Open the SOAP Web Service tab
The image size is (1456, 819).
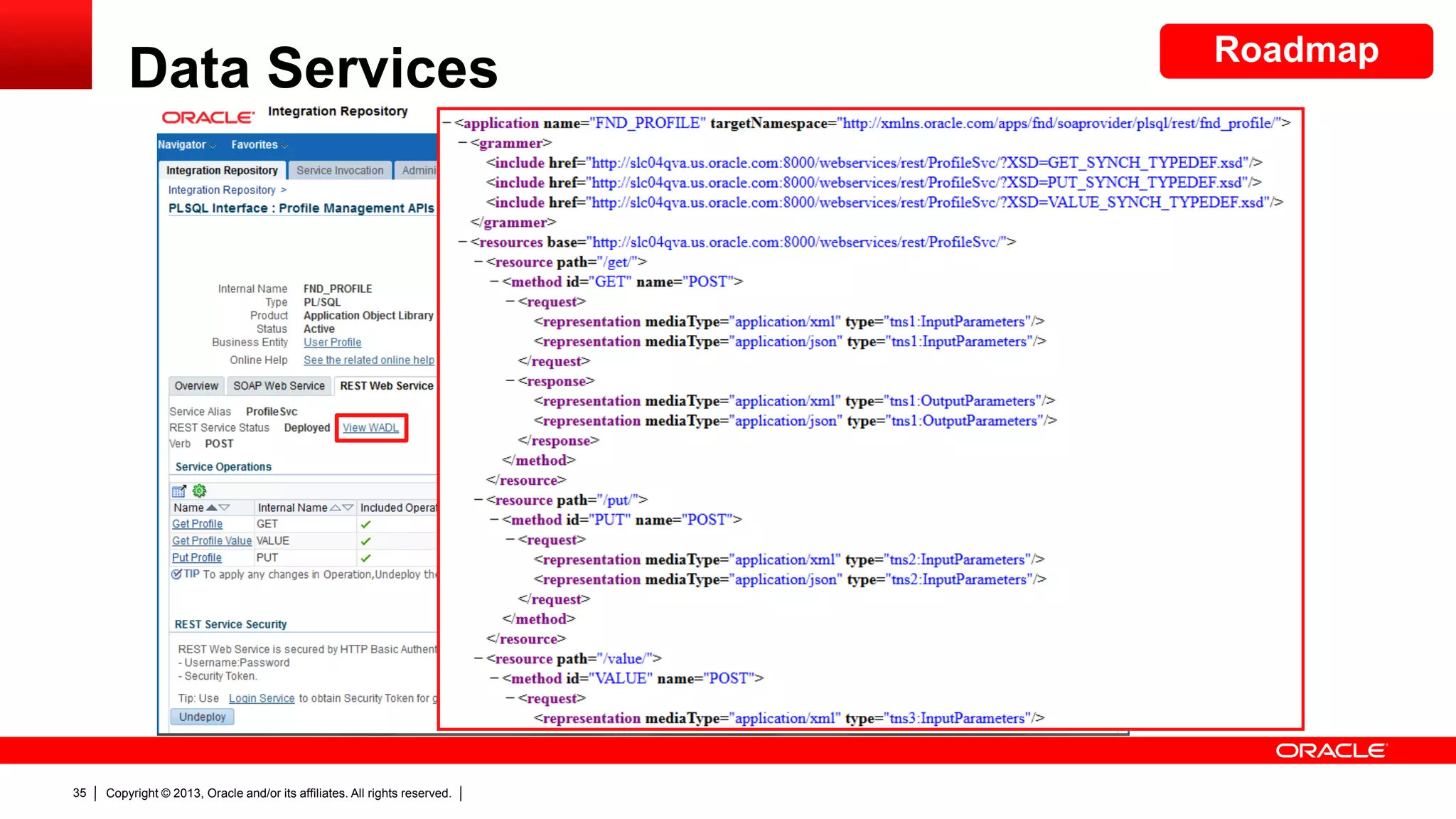(x=279, y=386)
